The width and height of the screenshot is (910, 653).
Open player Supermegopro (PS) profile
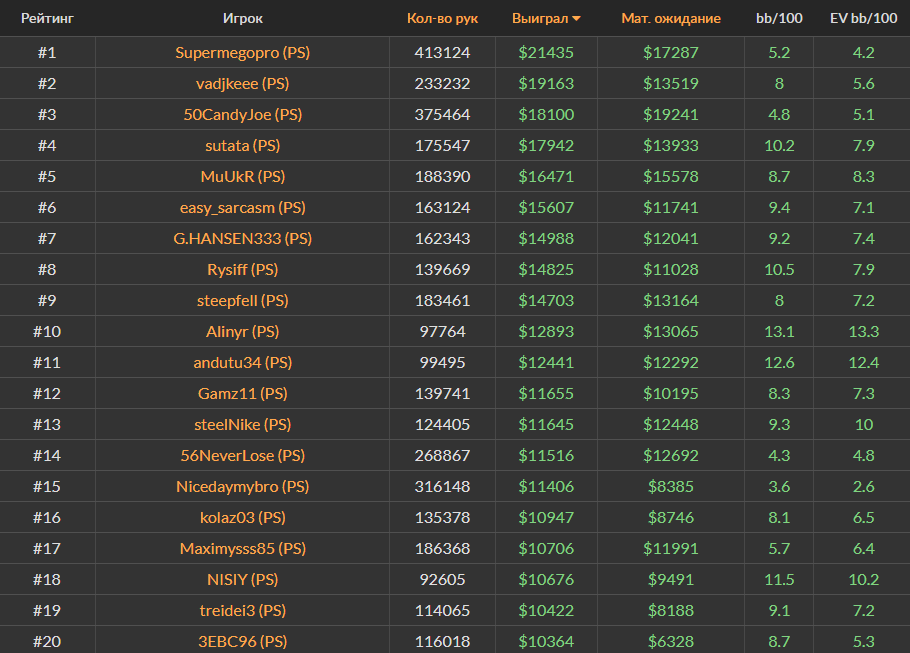[242, 52]
